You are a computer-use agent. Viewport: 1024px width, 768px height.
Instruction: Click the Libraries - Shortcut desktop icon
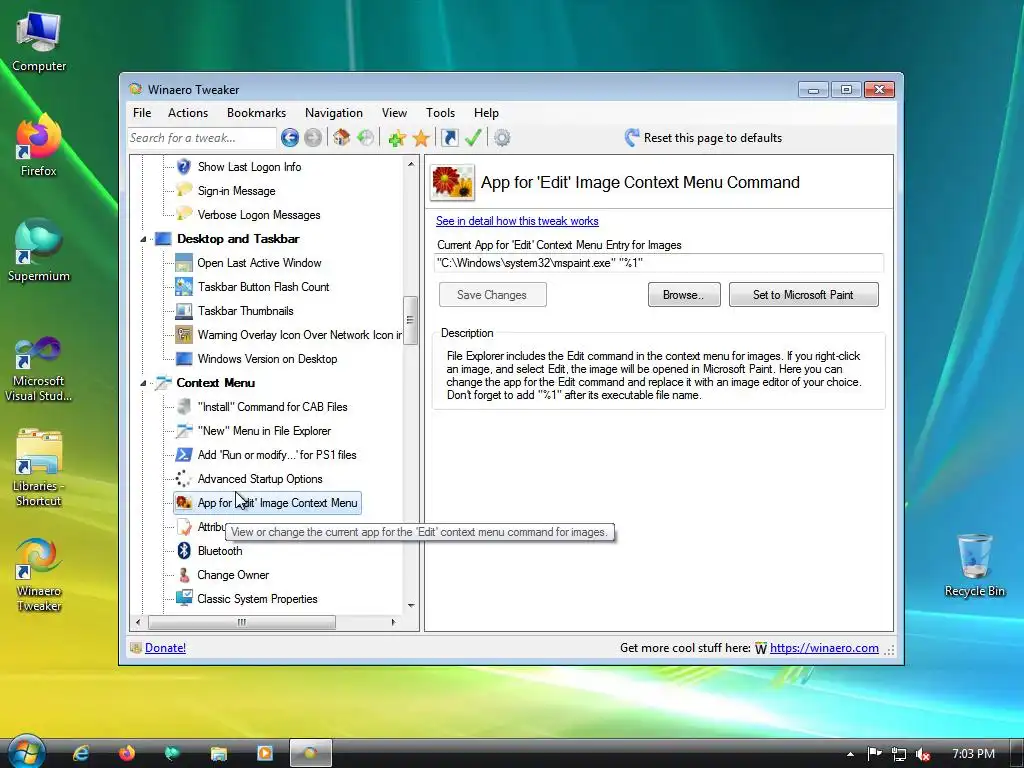pos(39,468)
